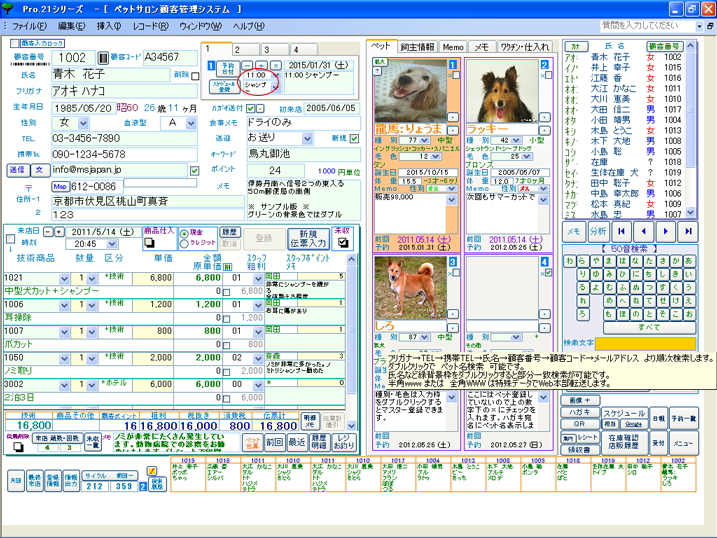The height and width of the screenshot is (538, 717).
Task: Toggle the 顧客入力ロック checkbox
Action: tap(14, 43)
